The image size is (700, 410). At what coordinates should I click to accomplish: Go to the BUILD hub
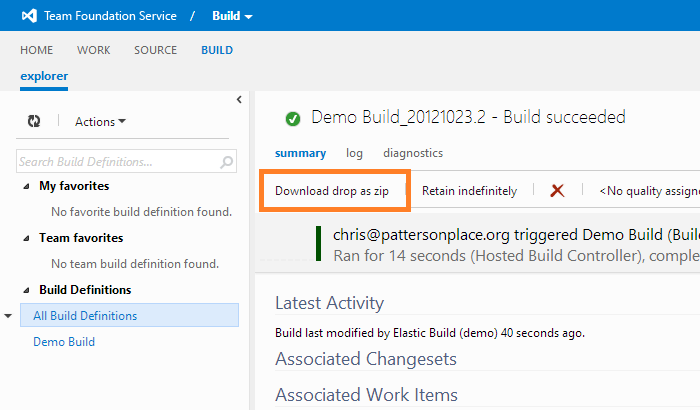[217, 50]
